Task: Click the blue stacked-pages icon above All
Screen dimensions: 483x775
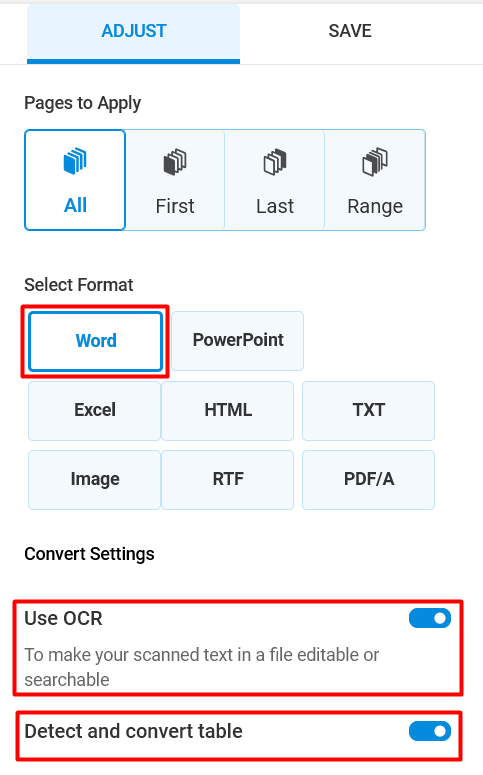Action: (75, 161)
